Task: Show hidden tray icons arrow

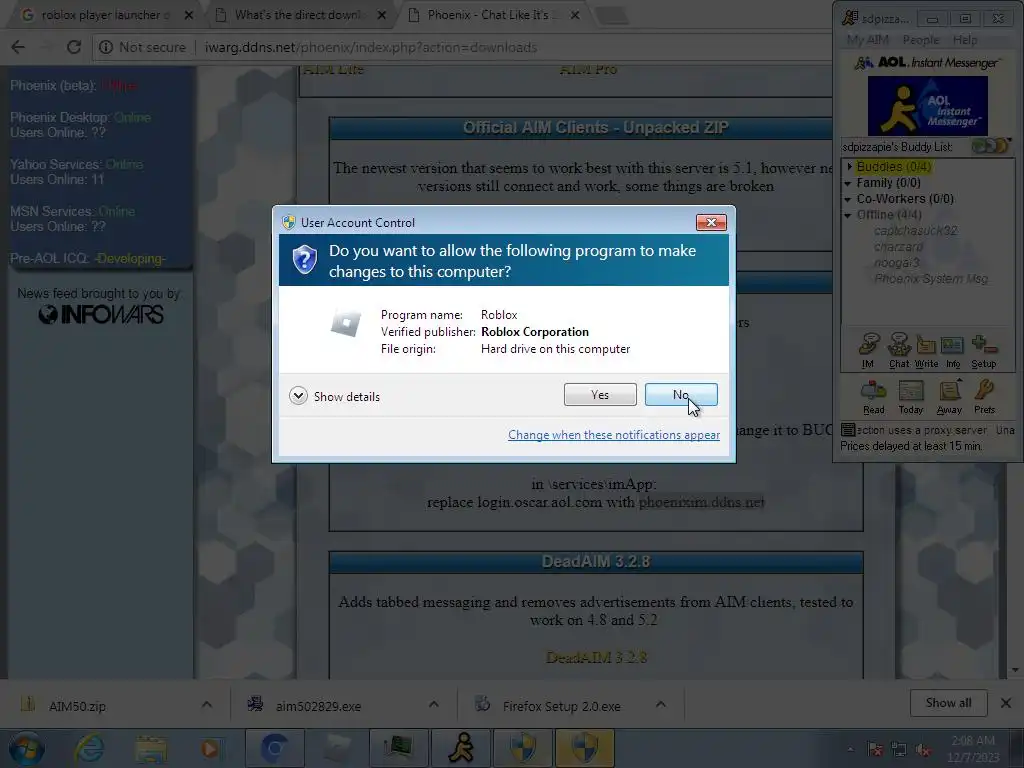Action: (850, 750)
